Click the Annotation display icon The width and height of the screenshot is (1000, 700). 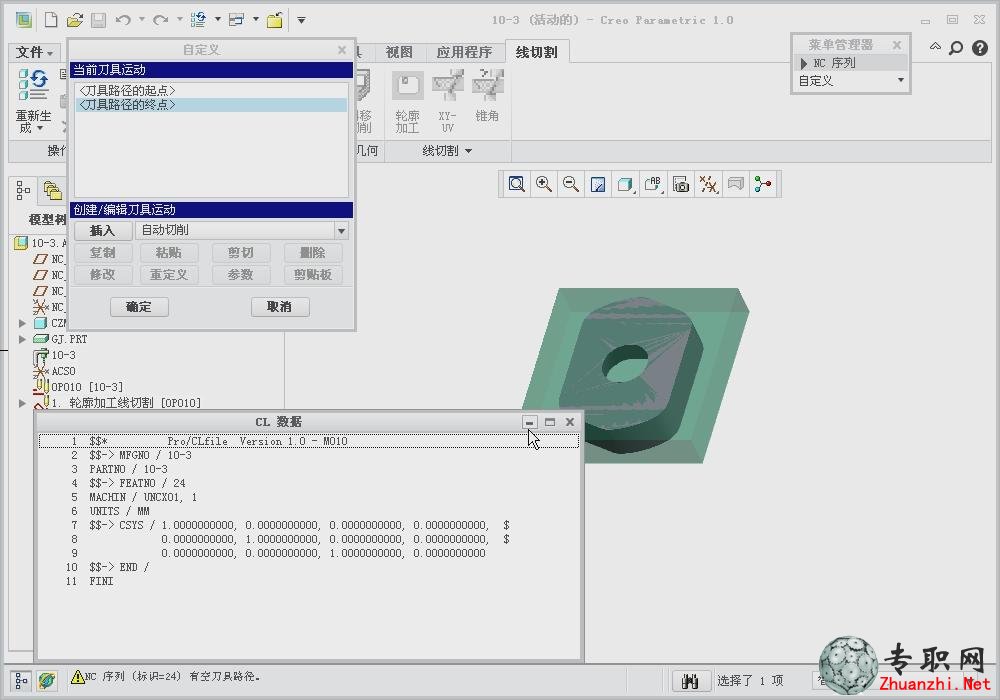click(736, 185)
